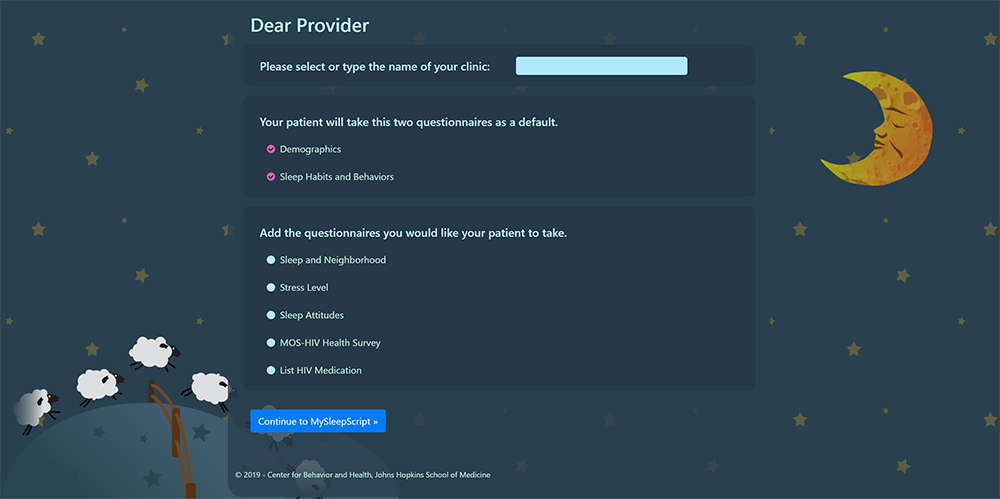Click the "Please select or type" clinic label
The width and height of the screenshot is (1000, 499).
[x=374, y=67]
